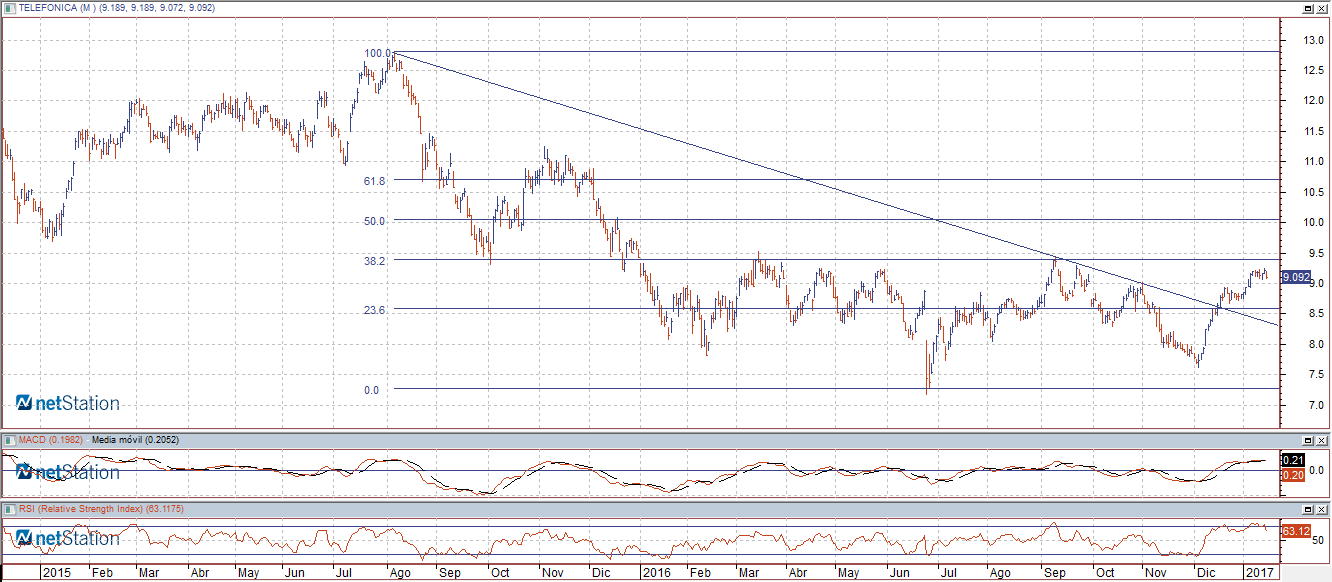Image resolution: width=1332 pixels, height=582 pixels.
Task: Click the 13.0 price axis label
Action: [x=1312, y=41]
